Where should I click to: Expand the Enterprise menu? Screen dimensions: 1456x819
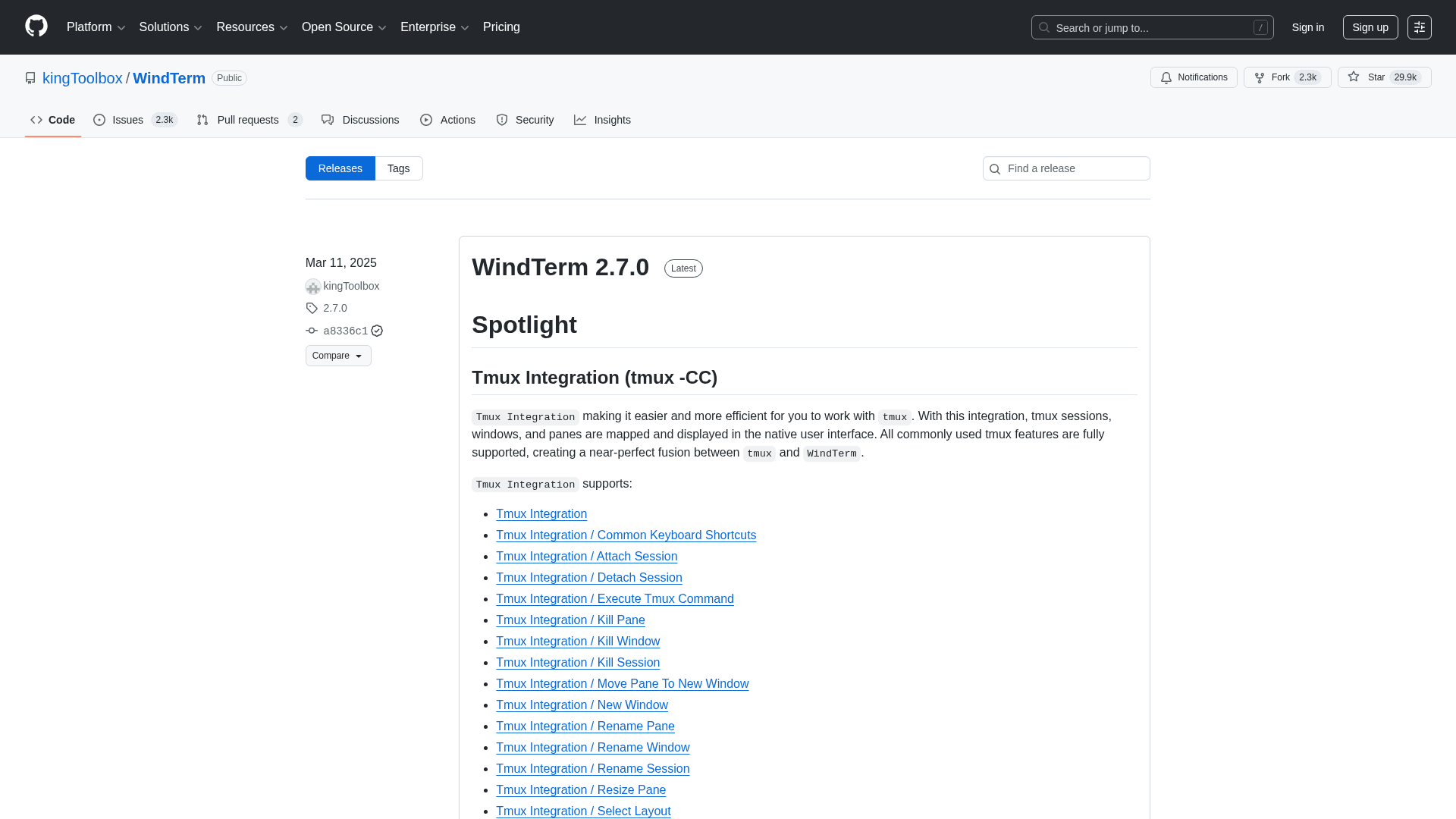pos(435,27)
